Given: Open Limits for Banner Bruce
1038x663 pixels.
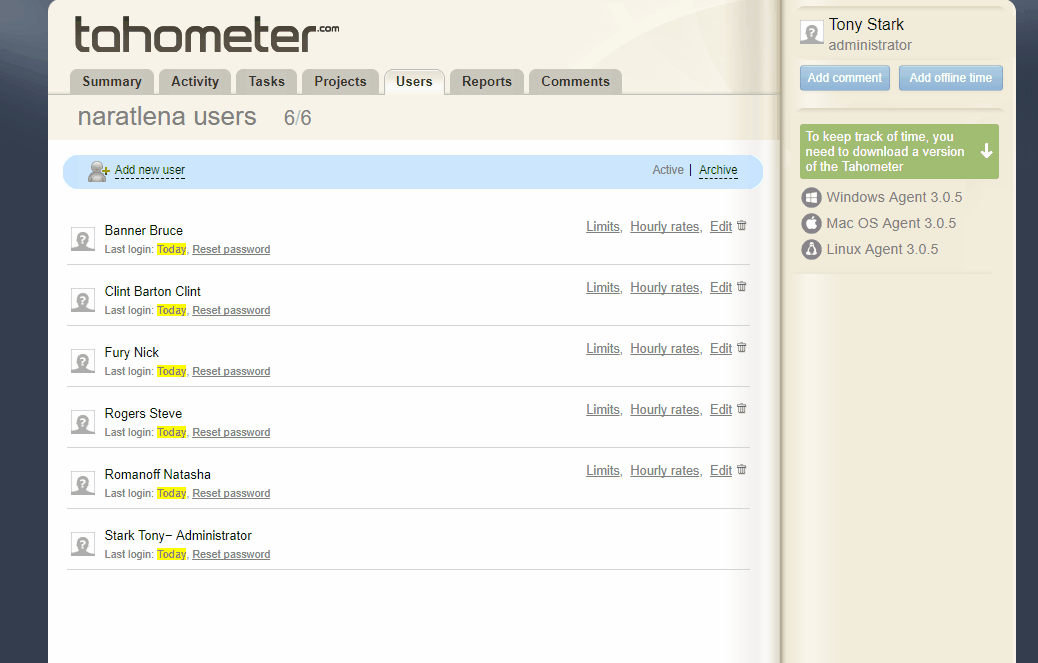Looking at the screenshot, I should tap(603, 226).
